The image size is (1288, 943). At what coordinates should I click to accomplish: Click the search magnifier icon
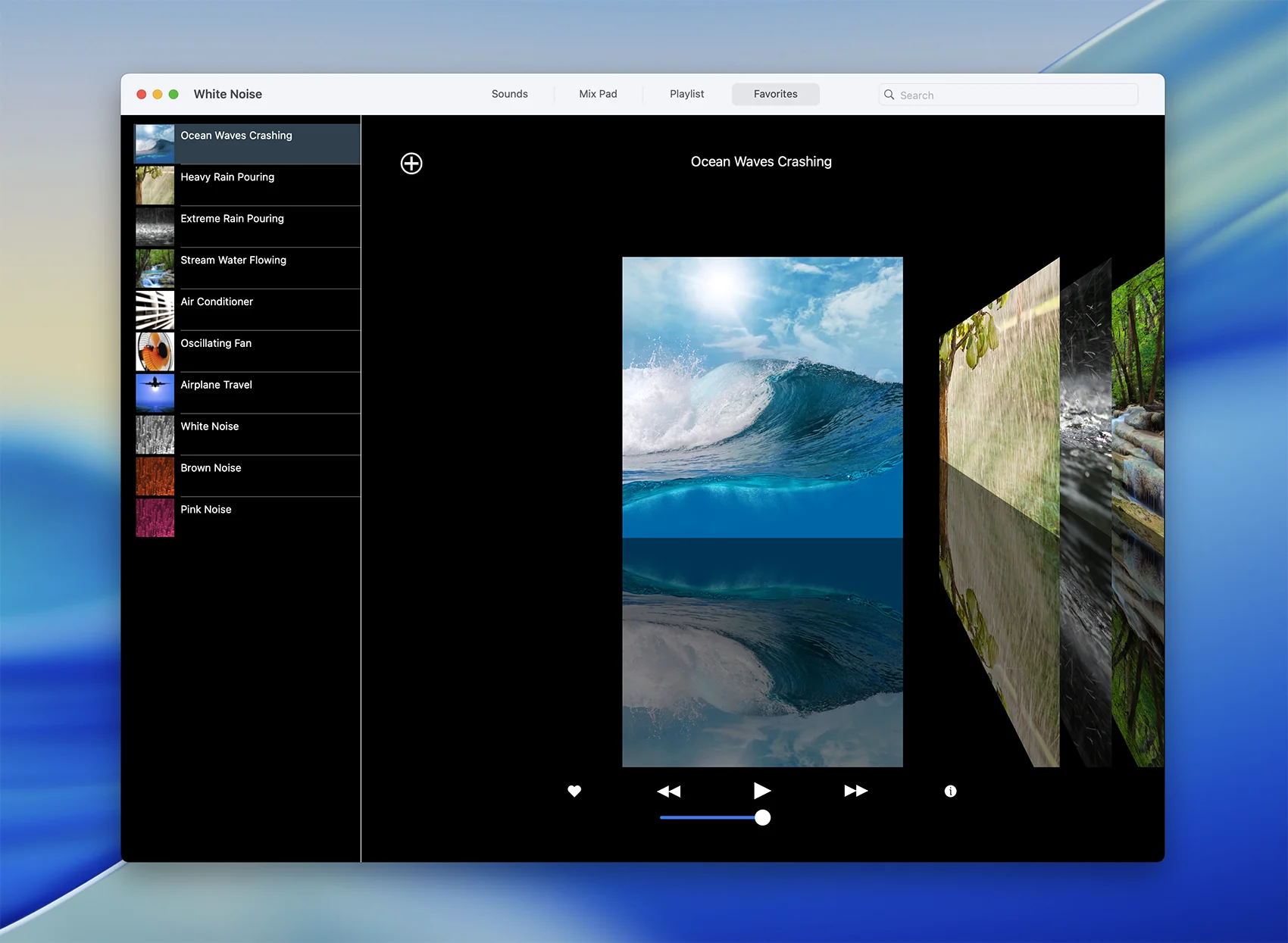(x=889, y=95)
